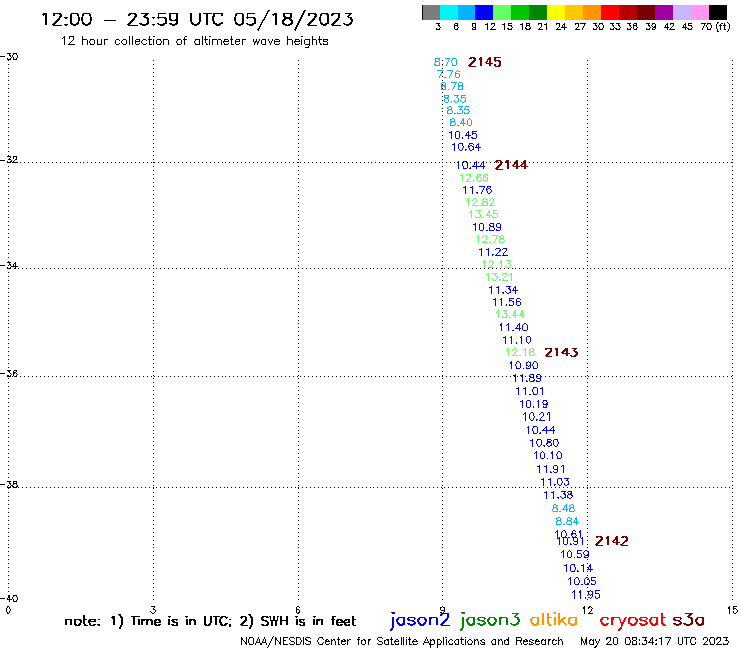Click the note about UTC time and SWH feet
Screen dimensions: 740x650
click(210, 621)
